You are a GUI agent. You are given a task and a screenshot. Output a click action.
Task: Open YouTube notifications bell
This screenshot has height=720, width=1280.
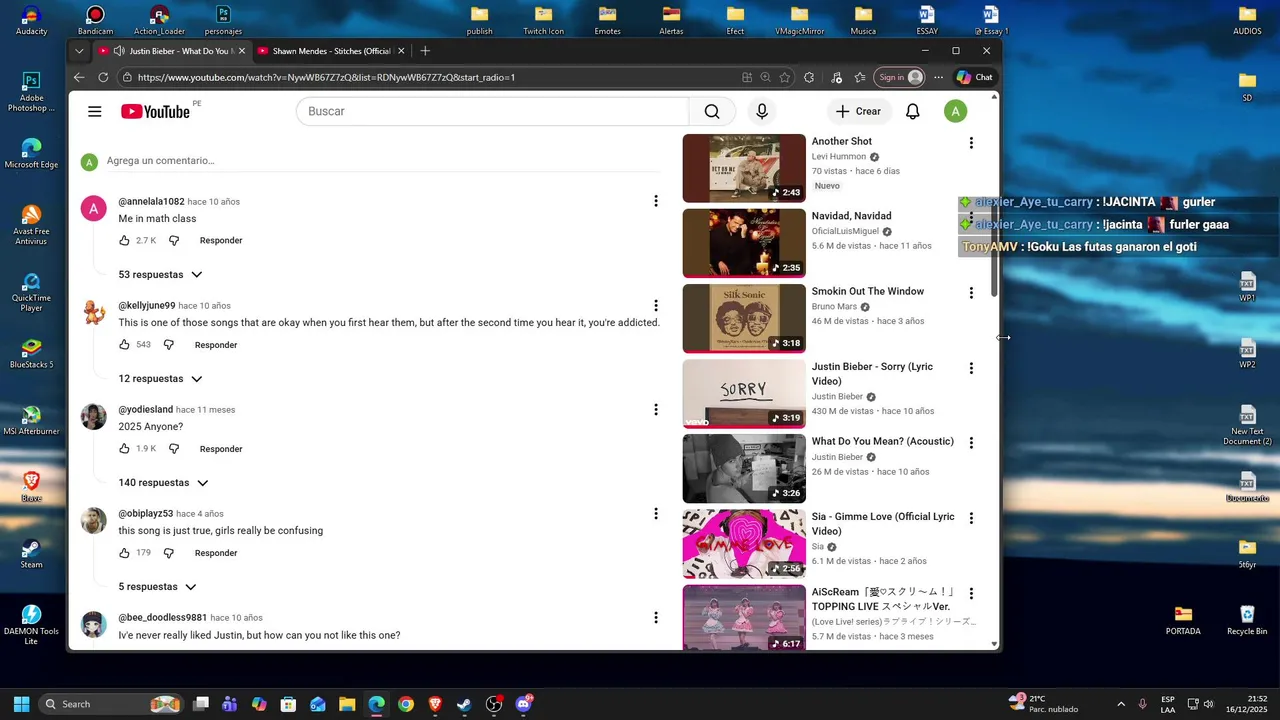click(x=912, y=111)
